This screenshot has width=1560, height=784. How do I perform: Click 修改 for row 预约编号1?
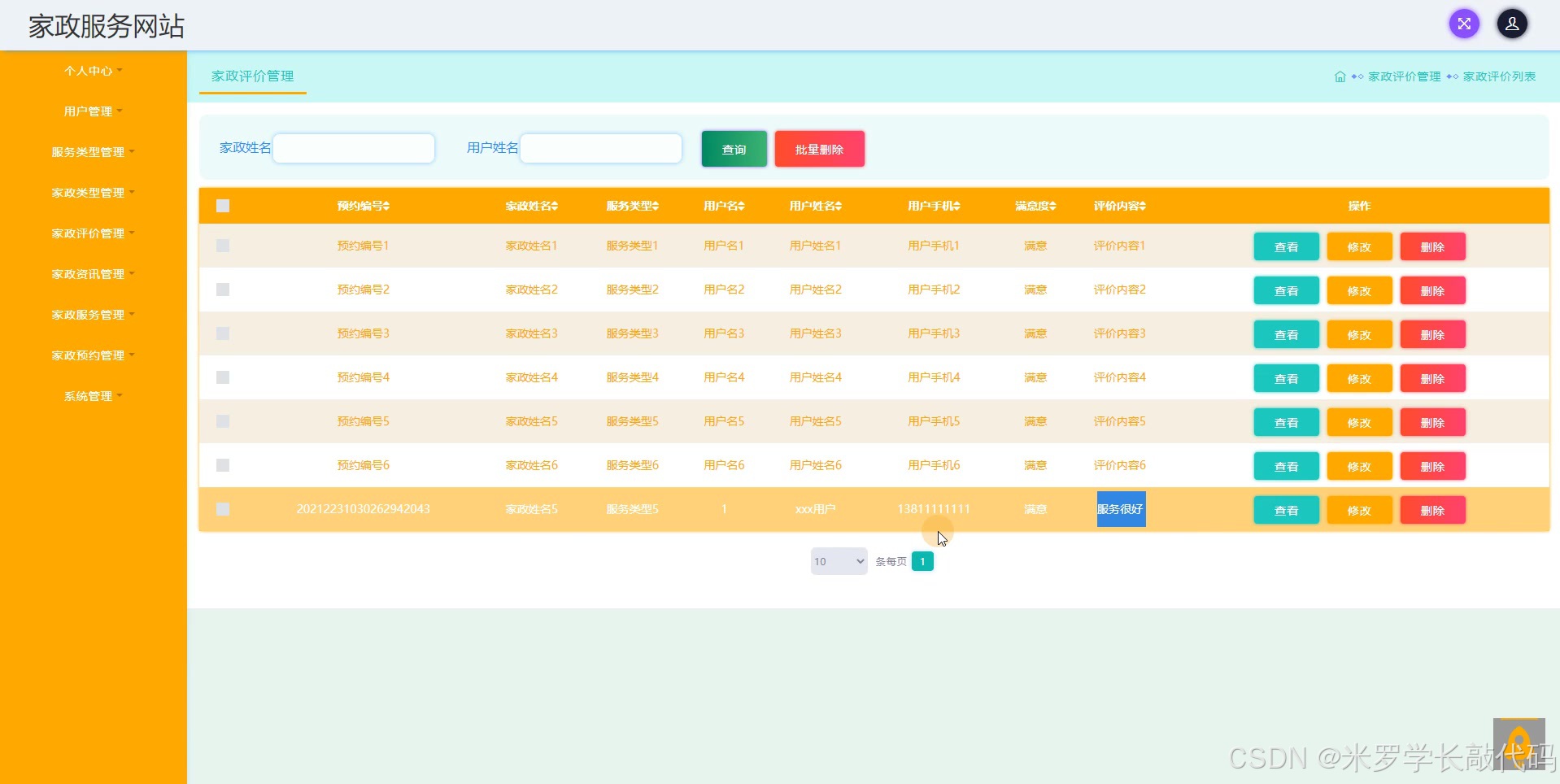1359,246
